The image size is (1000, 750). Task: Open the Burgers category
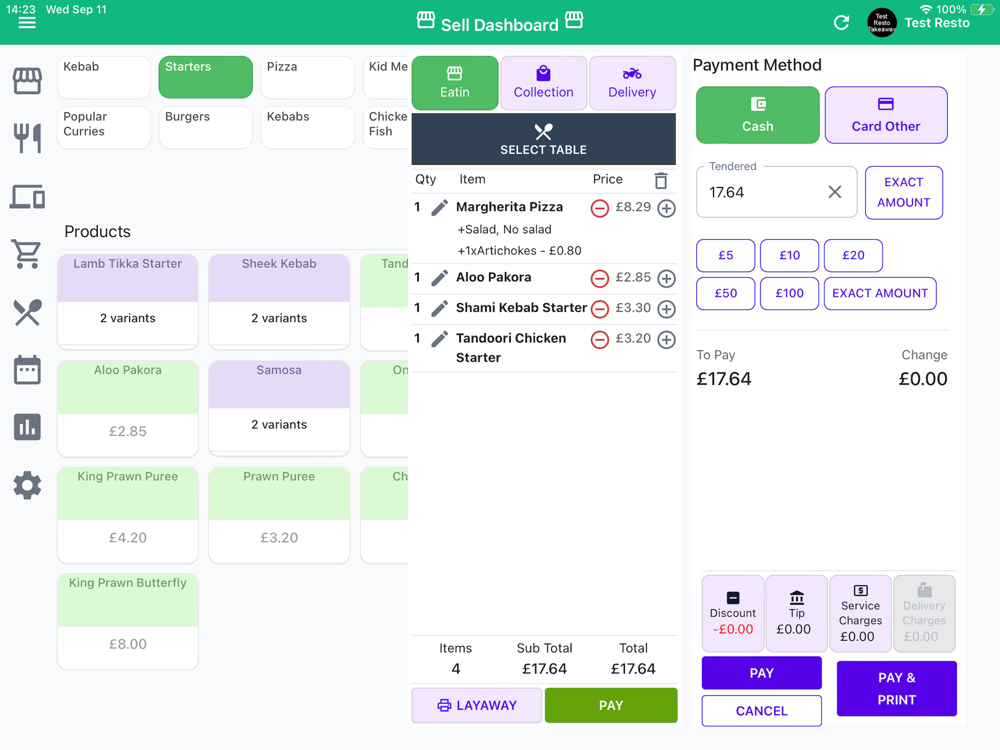click(205, 127)
